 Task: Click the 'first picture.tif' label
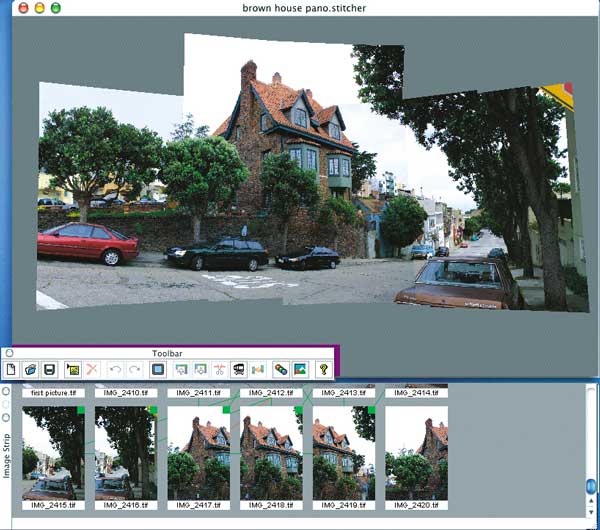[53, 393]
